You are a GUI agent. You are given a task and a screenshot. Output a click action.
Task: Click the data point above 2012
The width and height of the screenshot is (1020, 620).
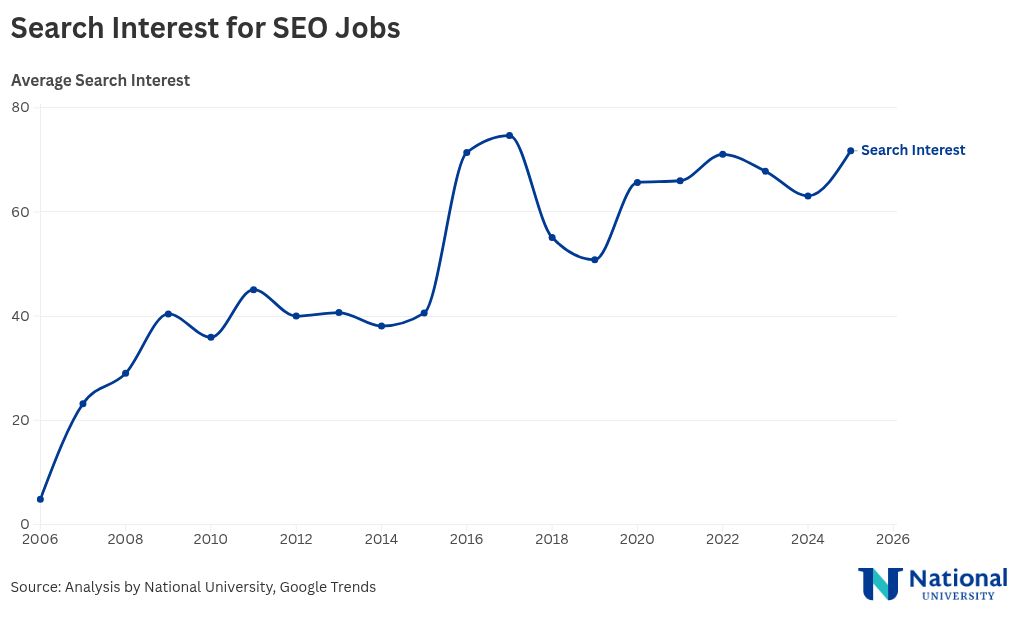pos(296,316)
